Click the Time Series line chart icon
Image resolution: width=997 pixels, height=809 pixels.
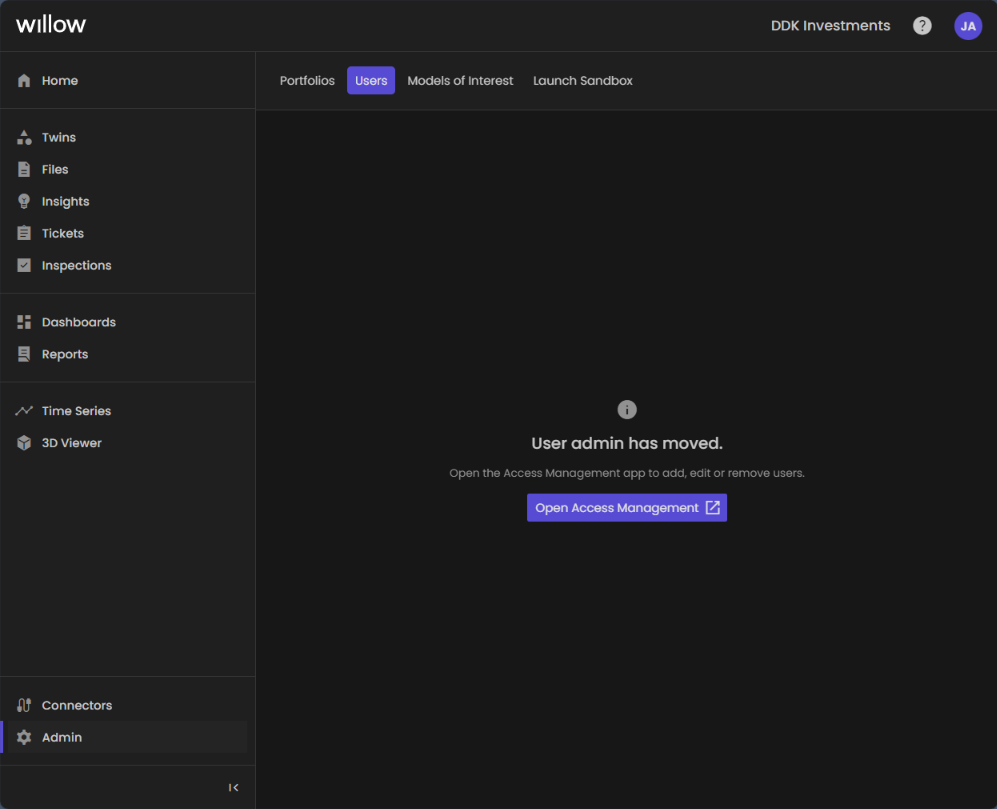click(24, 411)
